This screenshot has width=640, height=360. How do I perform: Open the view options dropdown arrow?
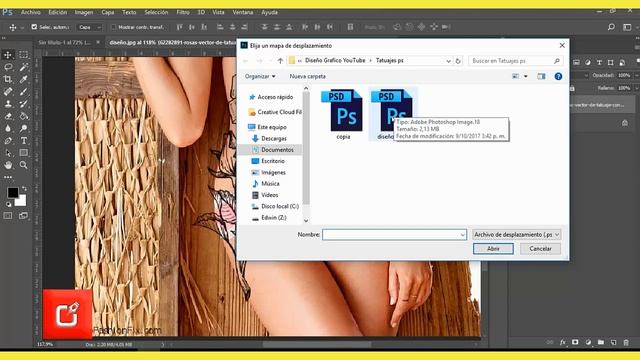[526, 76]
